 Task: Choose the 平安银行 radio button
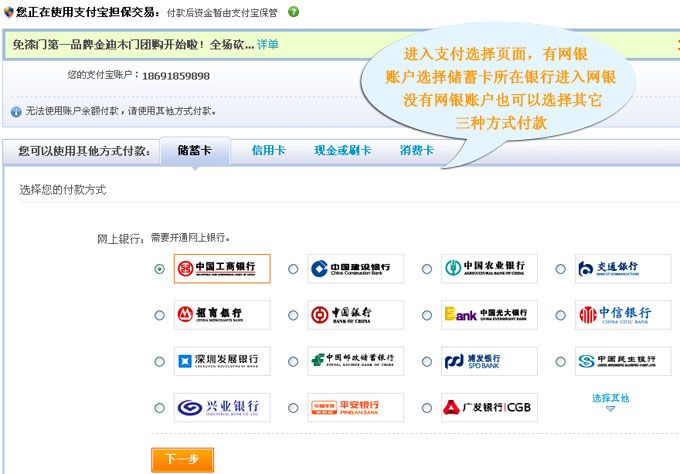click(x=293, y=408)
